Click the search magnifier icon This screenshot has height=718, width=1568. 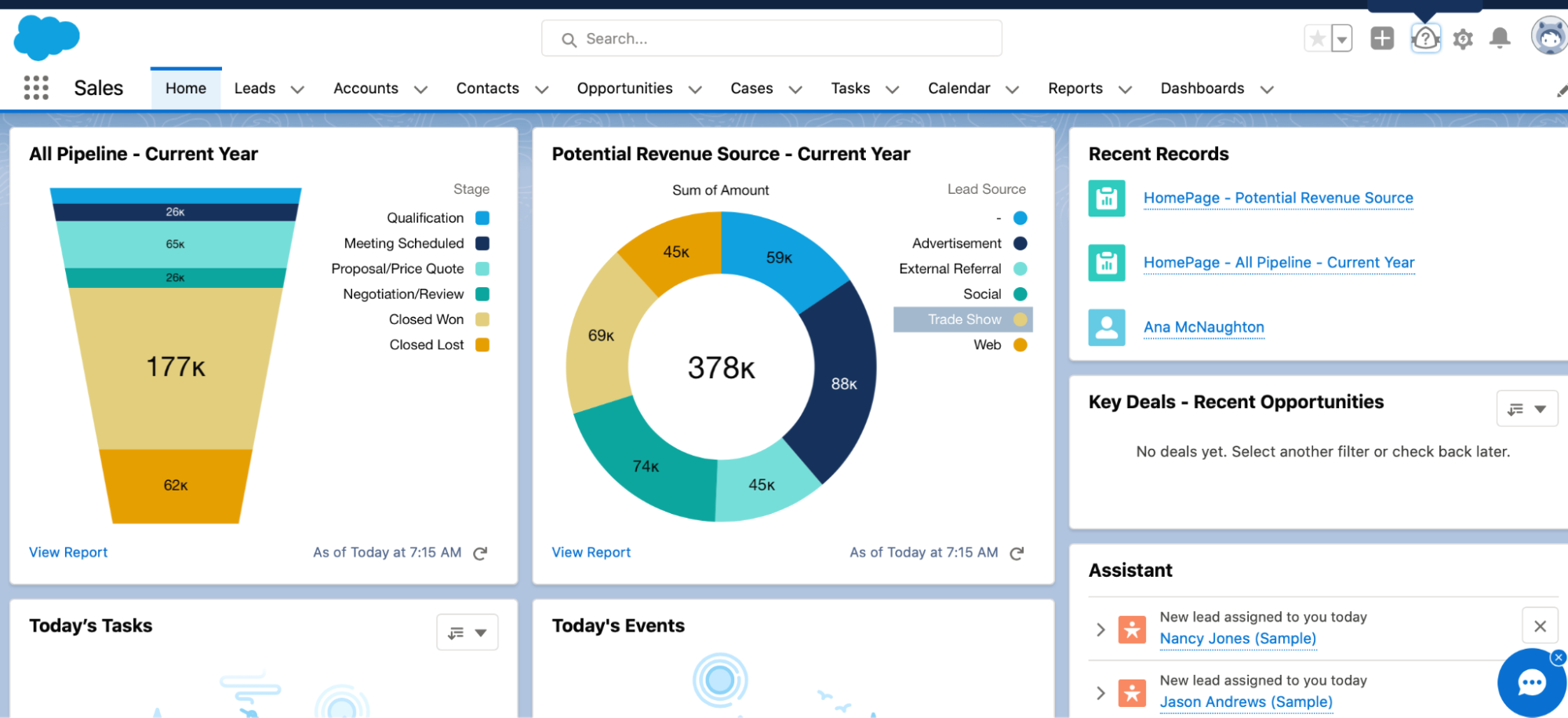pyautogui.click(x=569, y=39)
